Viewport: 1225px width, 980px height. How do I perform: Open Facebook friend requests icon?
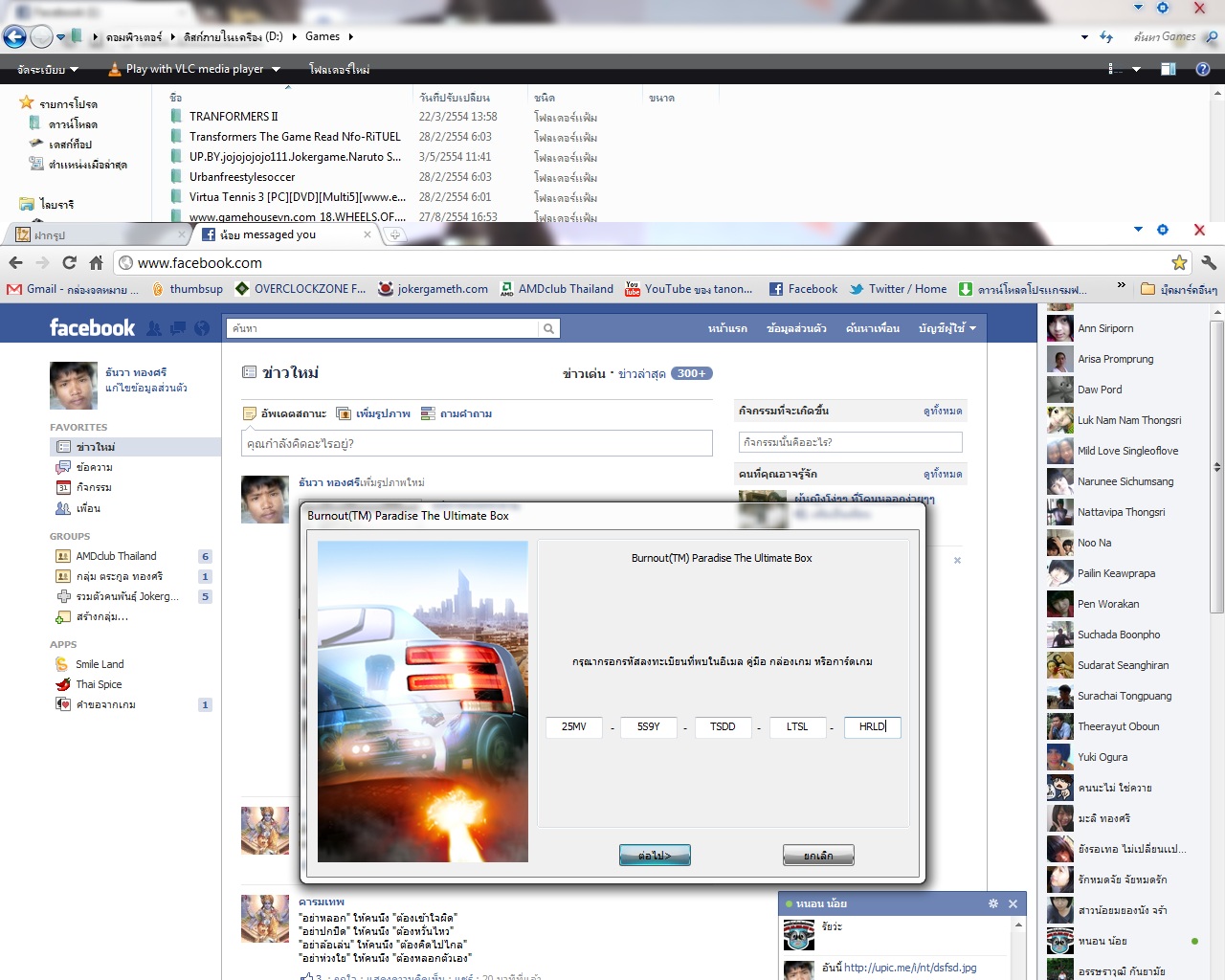point(154,328)
